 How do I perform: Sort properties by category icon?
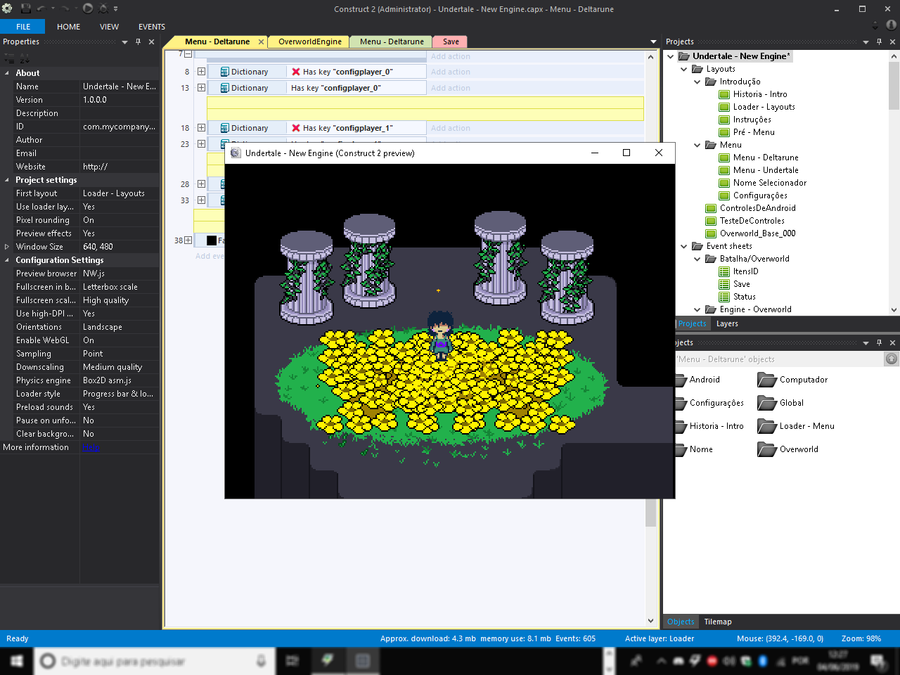(x=9, y=58)
